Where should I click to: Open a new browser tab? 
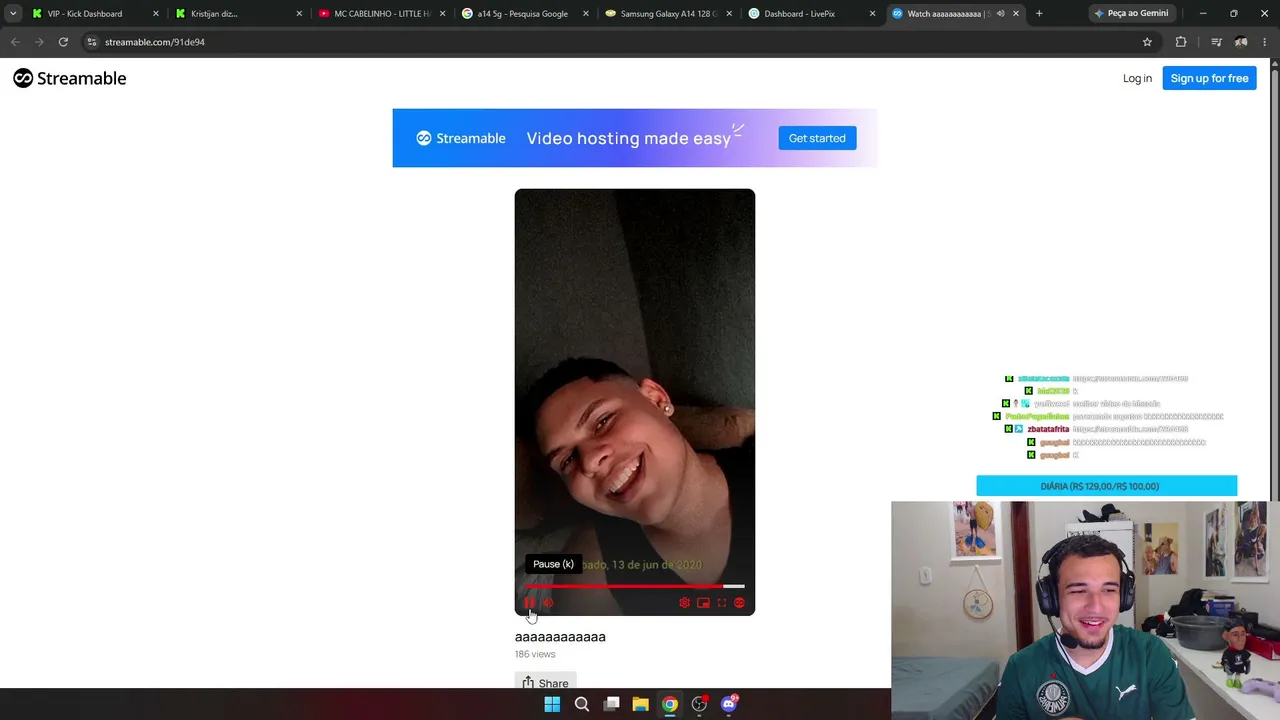pos(1039,14)
